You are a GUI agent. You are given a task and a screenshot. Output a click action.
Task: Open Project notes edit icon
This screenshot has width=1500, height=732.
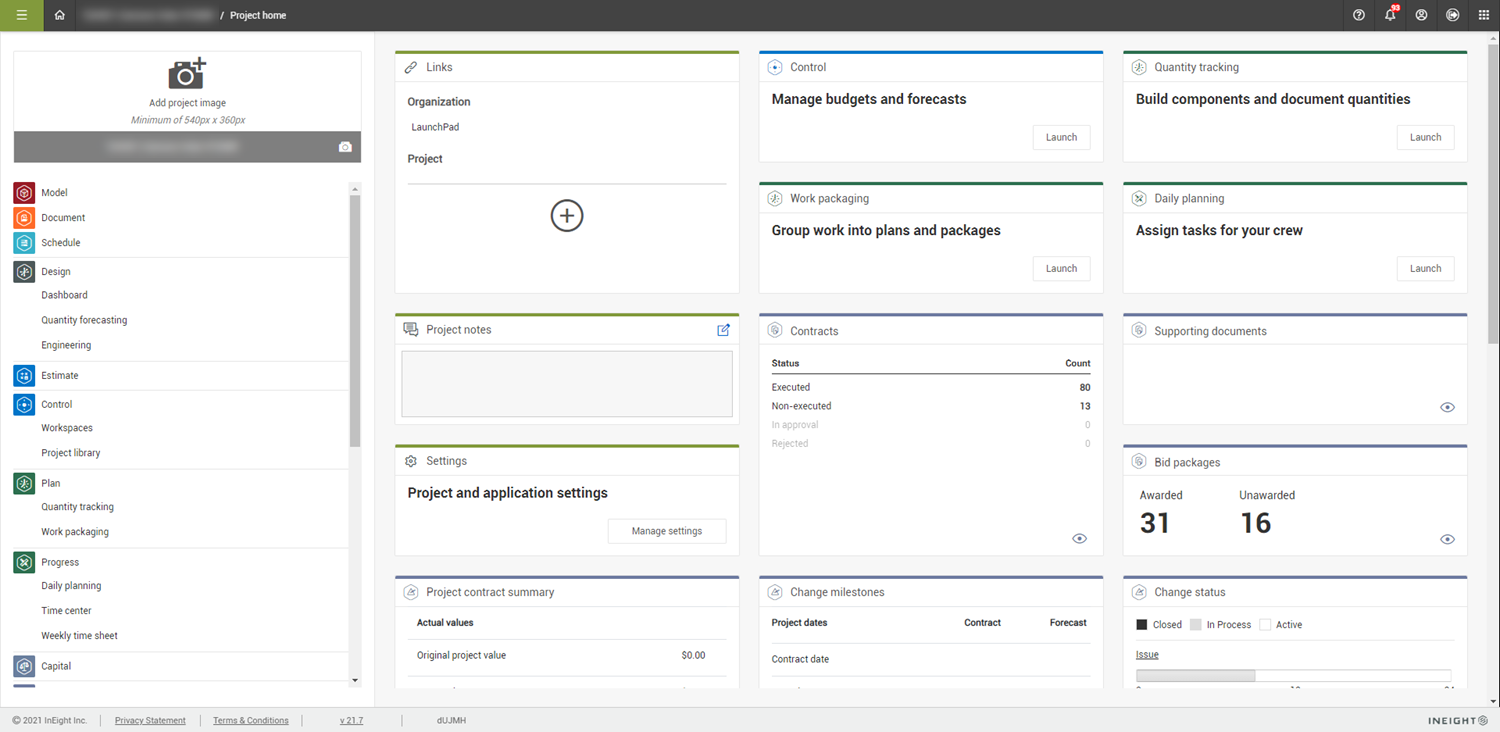[723, 330]
